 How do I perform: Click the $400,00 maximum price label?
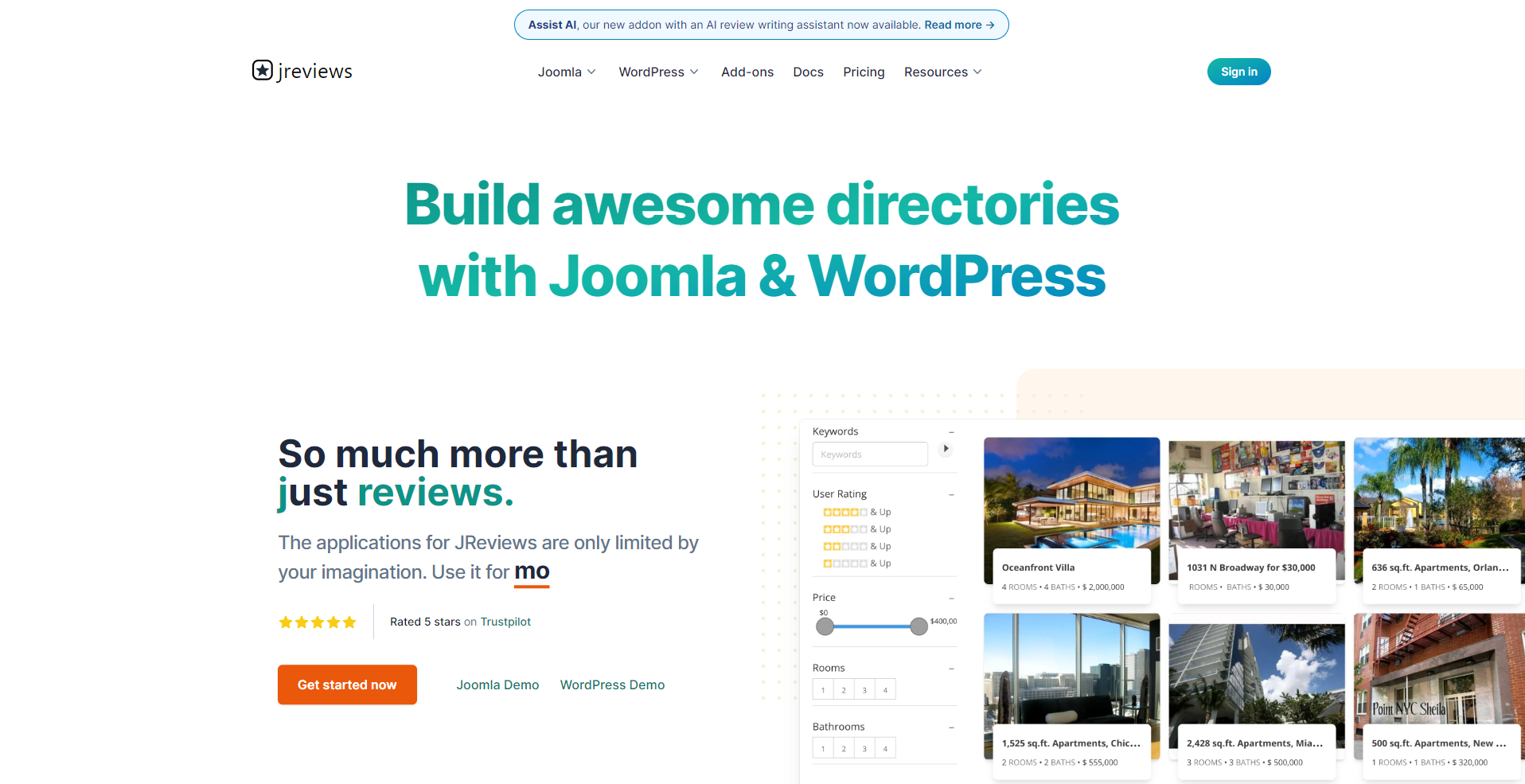pyautogui.click(x=943, y=621)
